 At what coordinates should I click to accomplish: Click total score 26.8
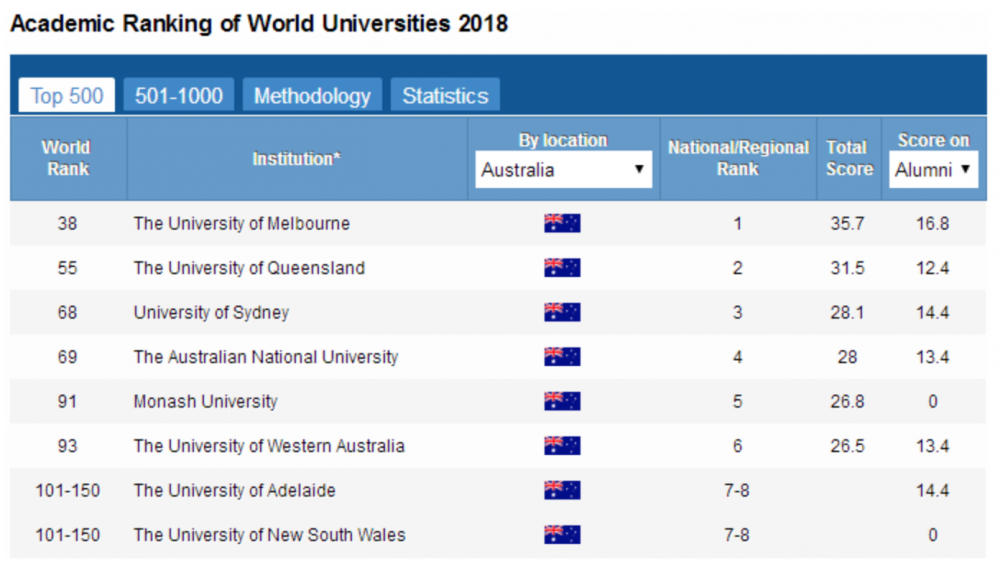848,402
